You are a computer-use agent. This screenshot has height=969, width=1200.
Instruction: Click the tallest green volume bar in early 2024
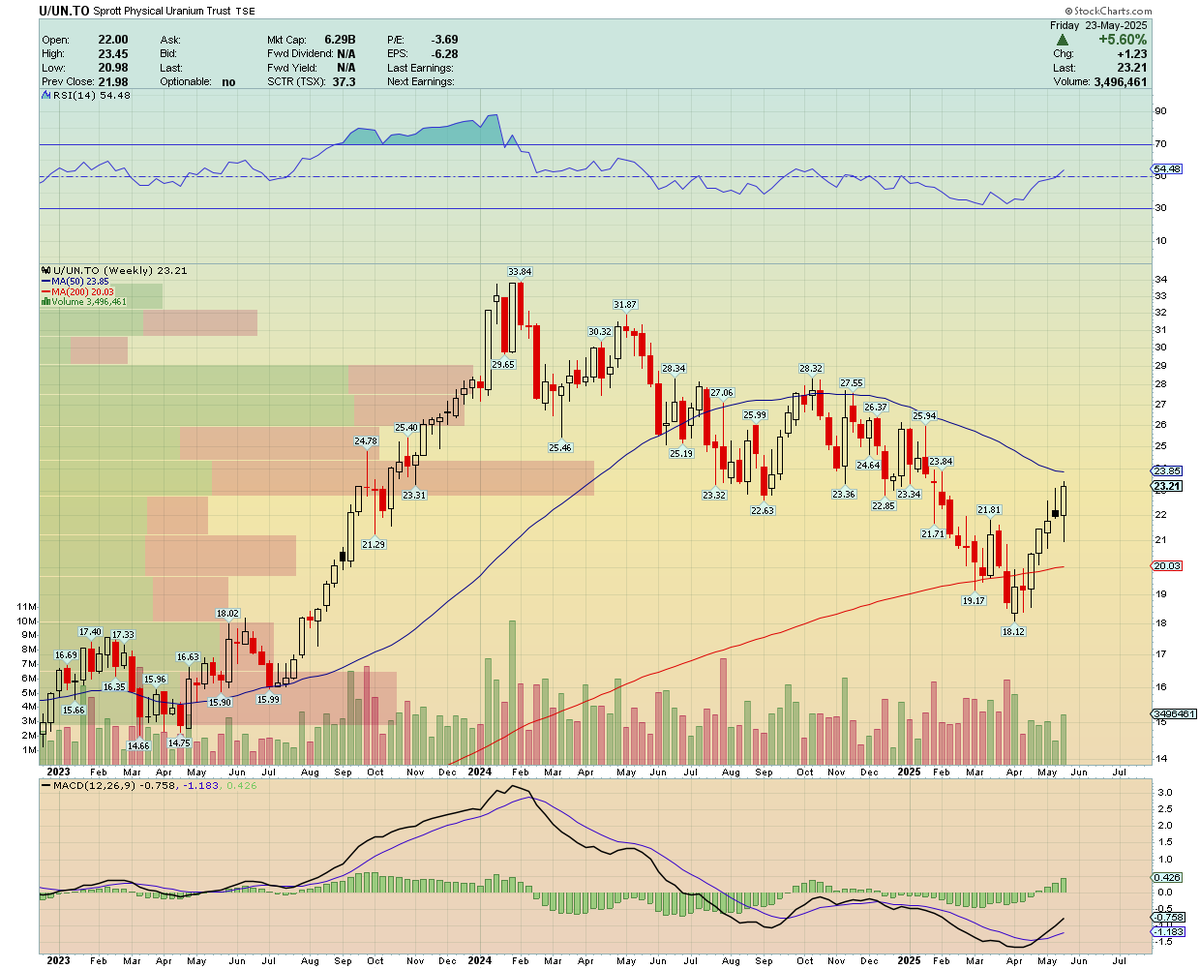click(512, 693)
